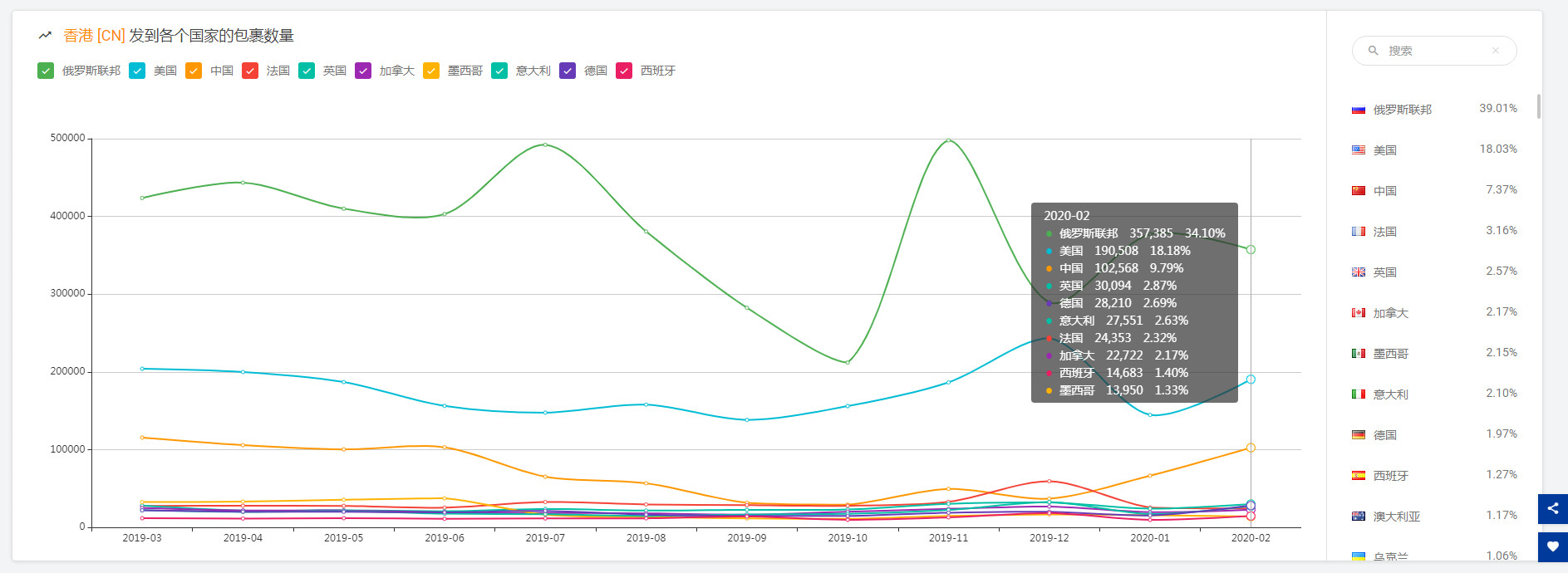Select 澳大利亚 in the country list
This screenshot has height=573, width=1568.
click(x=1396, y=517)
